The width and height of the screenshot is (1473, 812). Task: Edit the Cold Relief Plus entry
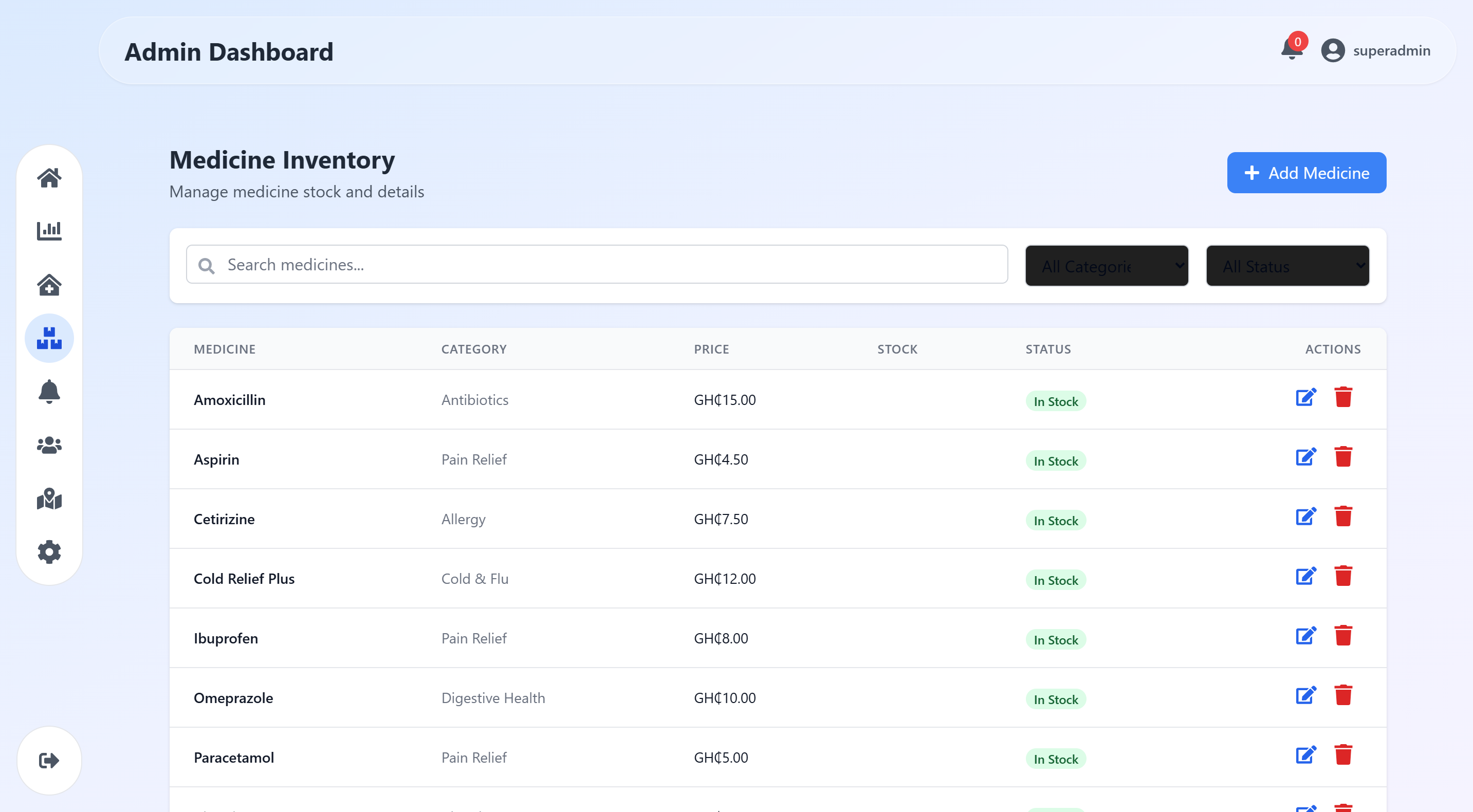(x=1305, y=576)
